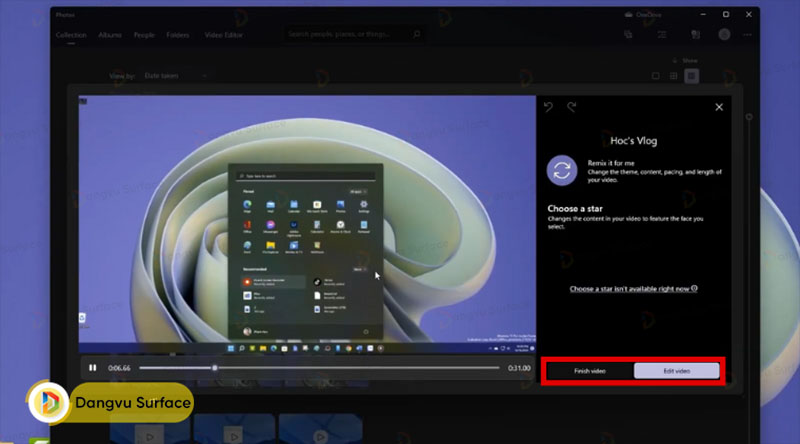Viewport: 800px width, 444px height.
Task: Go to the Video Editor tab
Action: click(x=223, y=35)
